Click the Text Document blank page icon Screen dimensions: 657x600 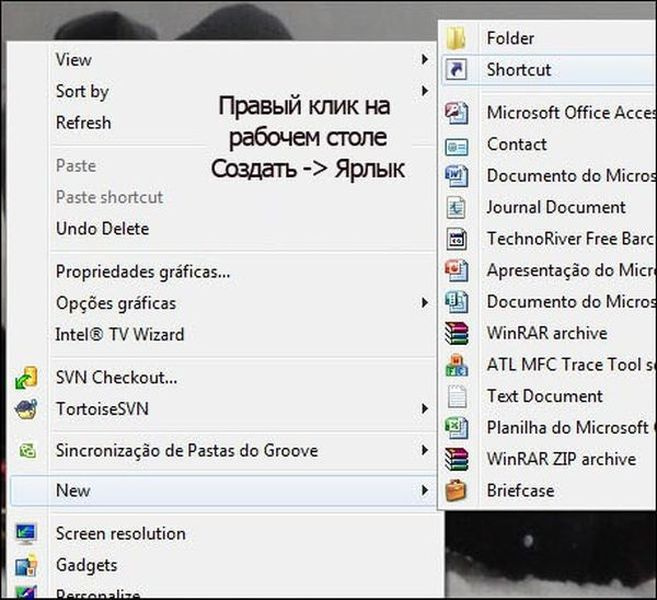click(x=456, y=396)
